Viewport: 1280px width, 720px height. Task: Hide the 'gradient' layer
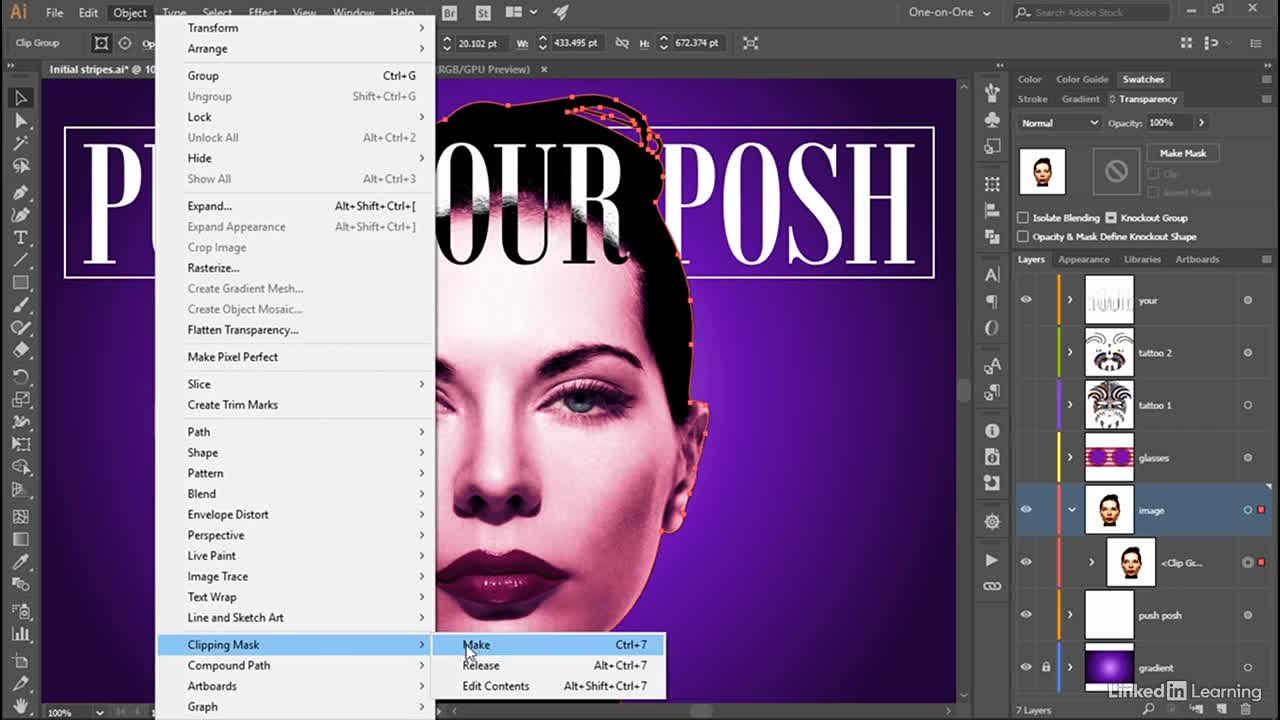tap(1026, 667)
